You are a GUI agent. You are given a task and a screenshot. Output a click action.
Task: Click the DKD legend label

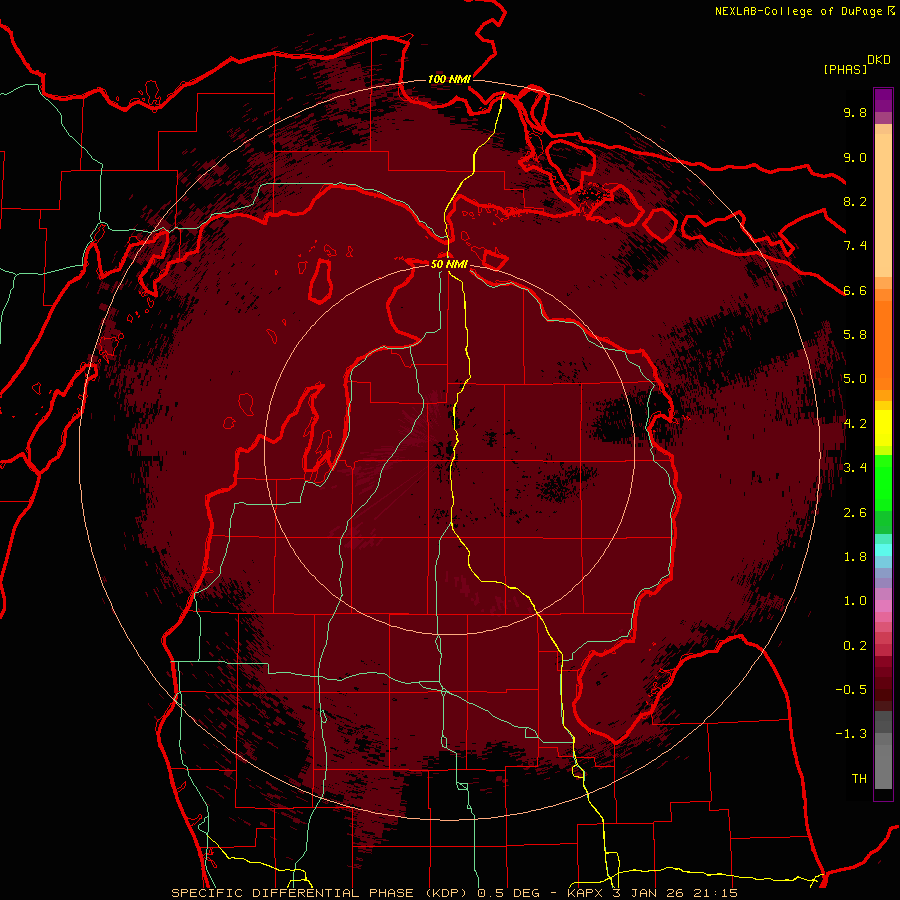(x=879, y=60)
